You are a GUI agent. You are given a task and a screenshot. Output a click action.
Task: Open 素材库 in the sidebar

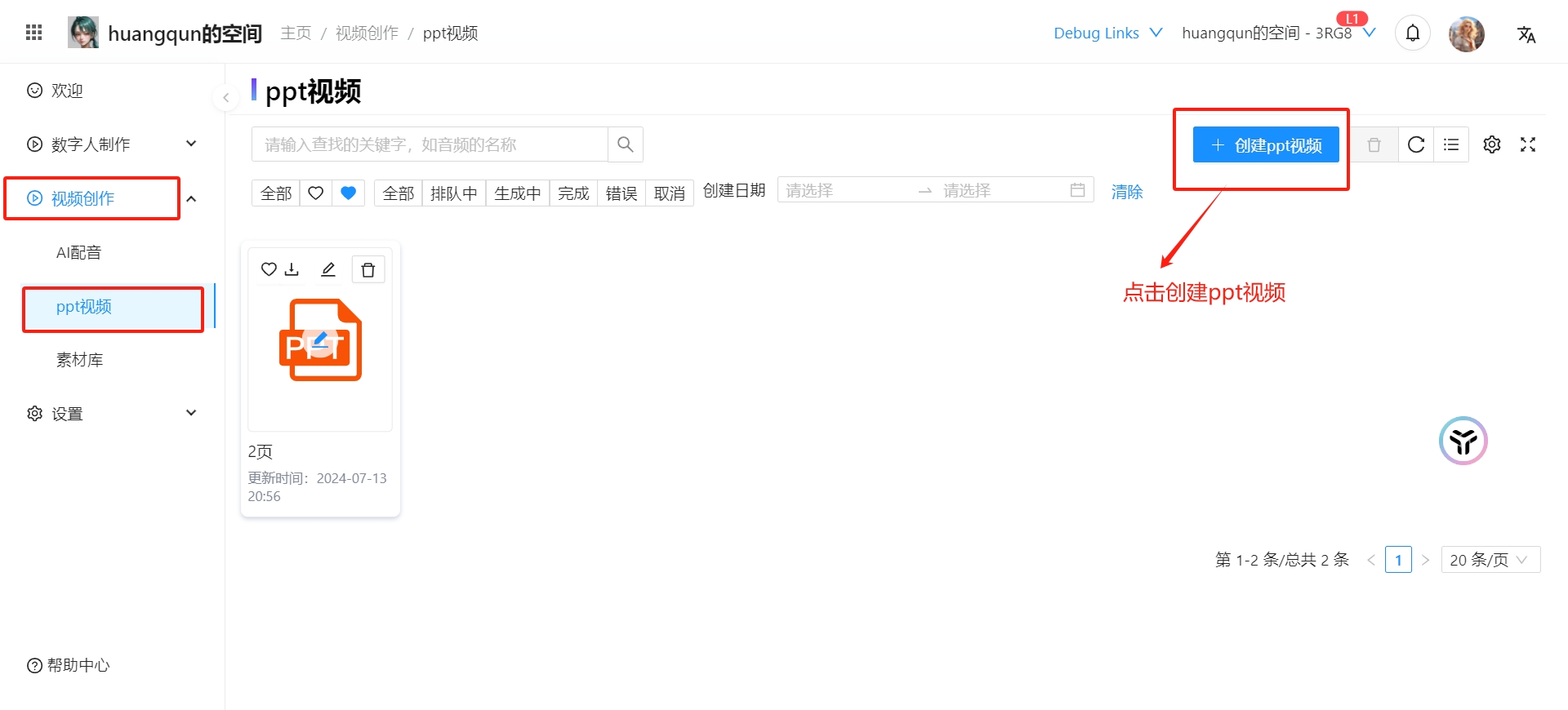coord(80,360)
